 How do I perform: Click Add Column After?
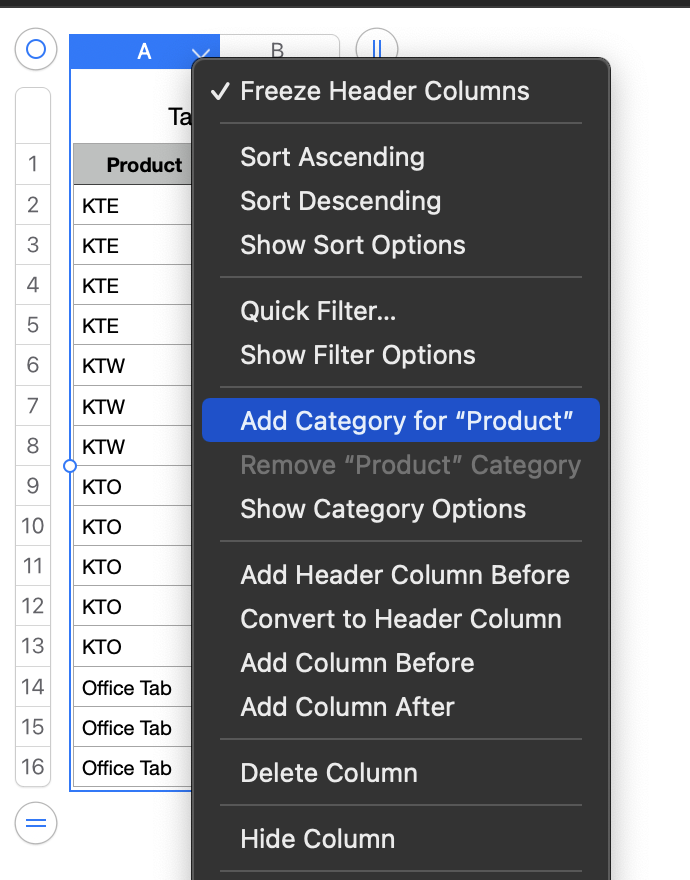[x=347, y=707]
